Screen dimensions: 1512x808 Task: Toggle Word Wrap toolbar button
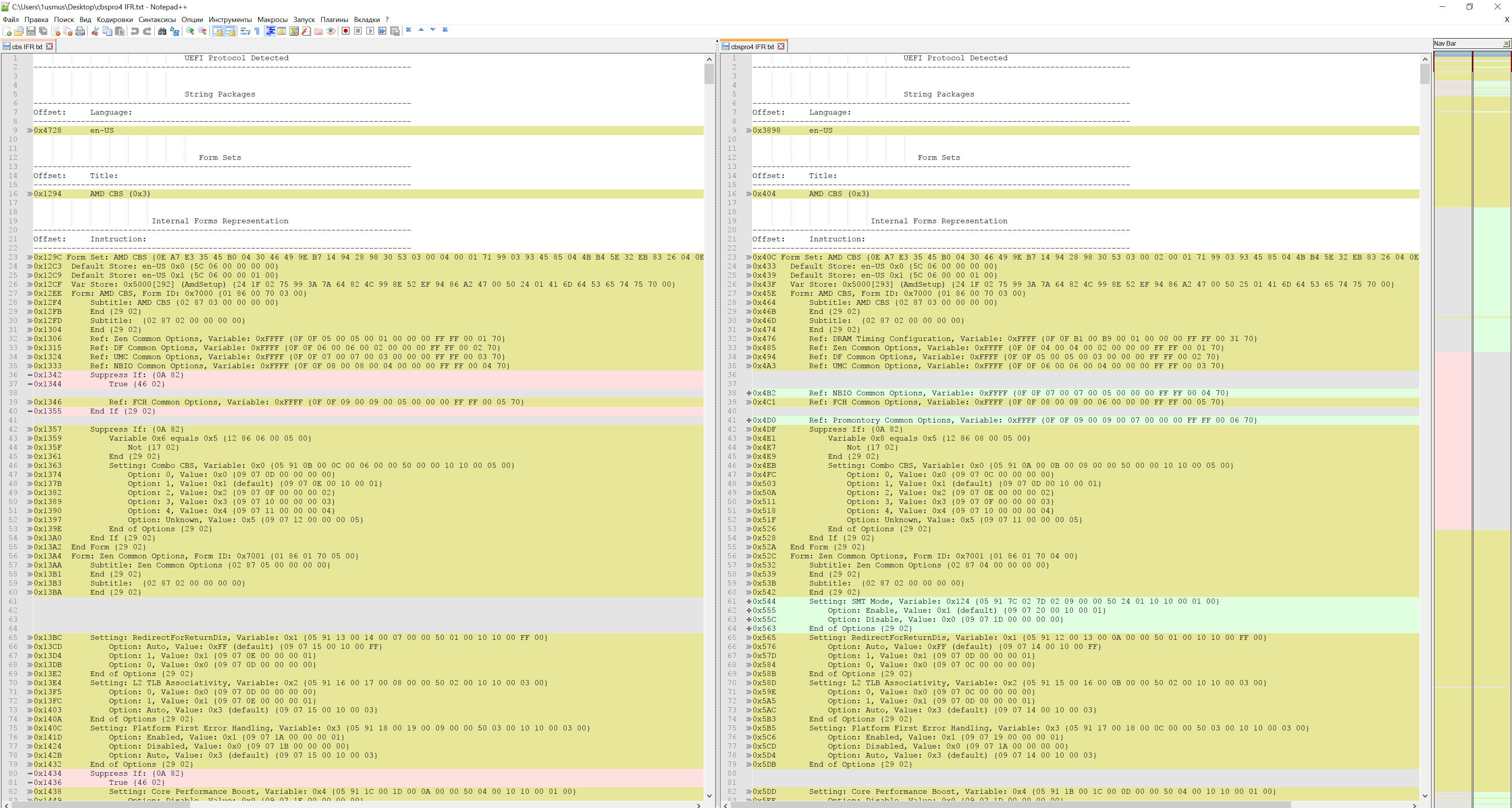[x=245, y=31]
